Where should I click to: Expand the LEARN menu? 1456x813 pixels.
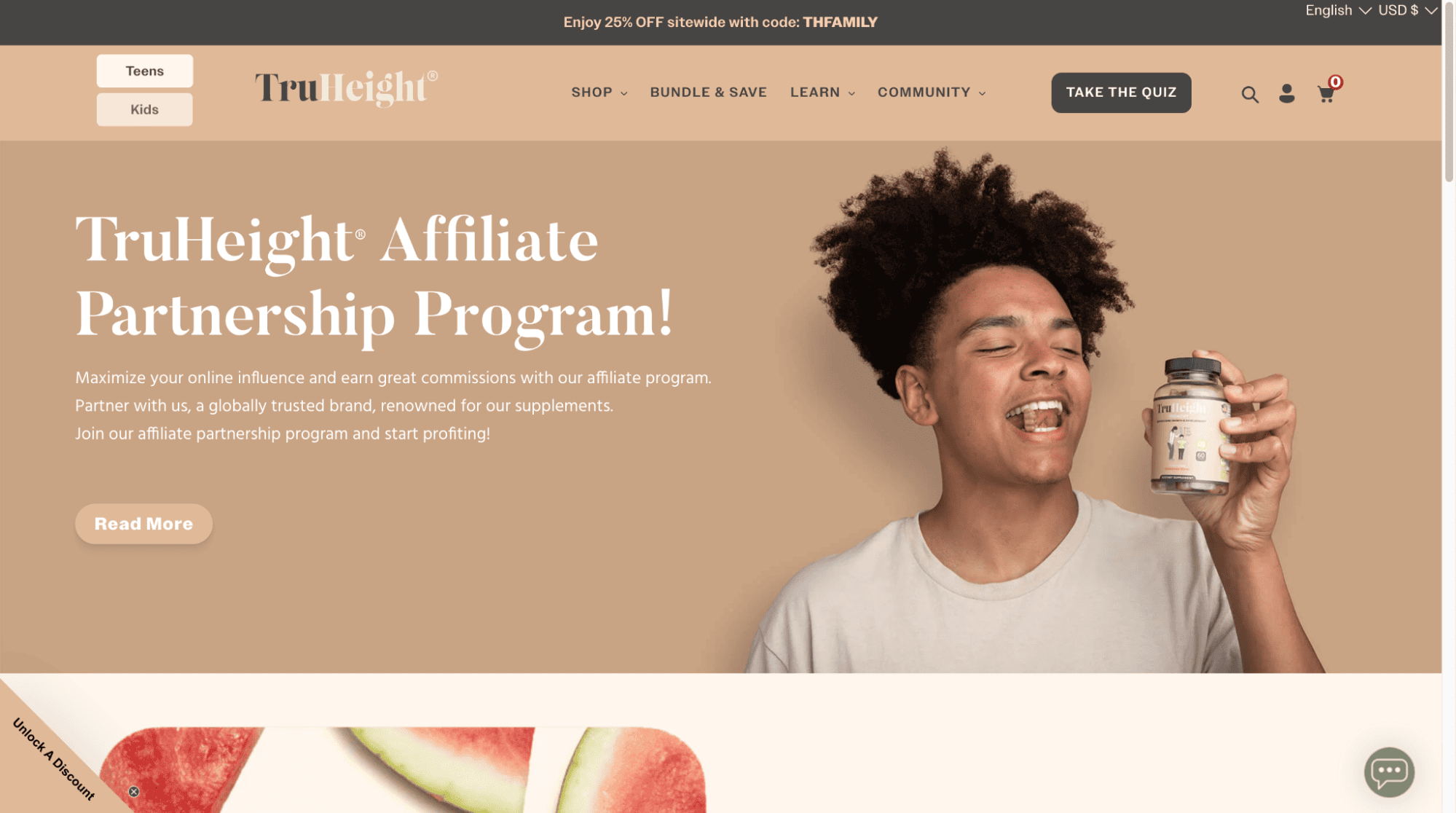point(822,93)
